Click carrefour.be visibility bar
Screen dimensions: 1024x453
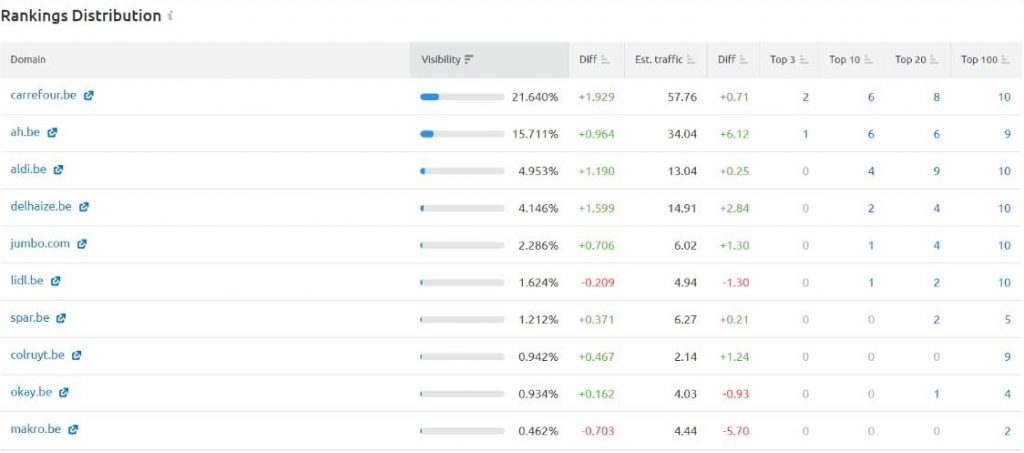tap(462, 97)
